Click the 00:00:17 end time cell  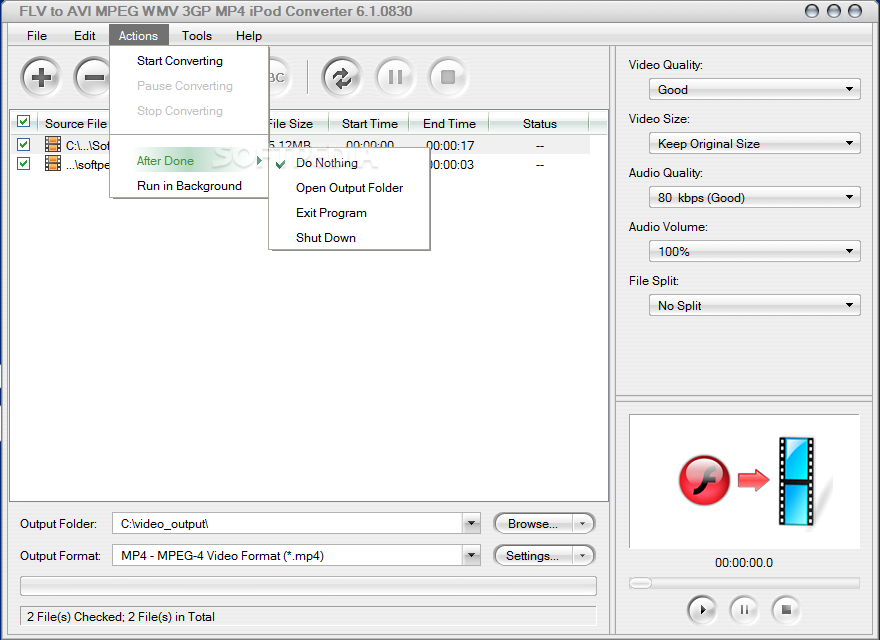pyautogui.click(x=450, y=145)
